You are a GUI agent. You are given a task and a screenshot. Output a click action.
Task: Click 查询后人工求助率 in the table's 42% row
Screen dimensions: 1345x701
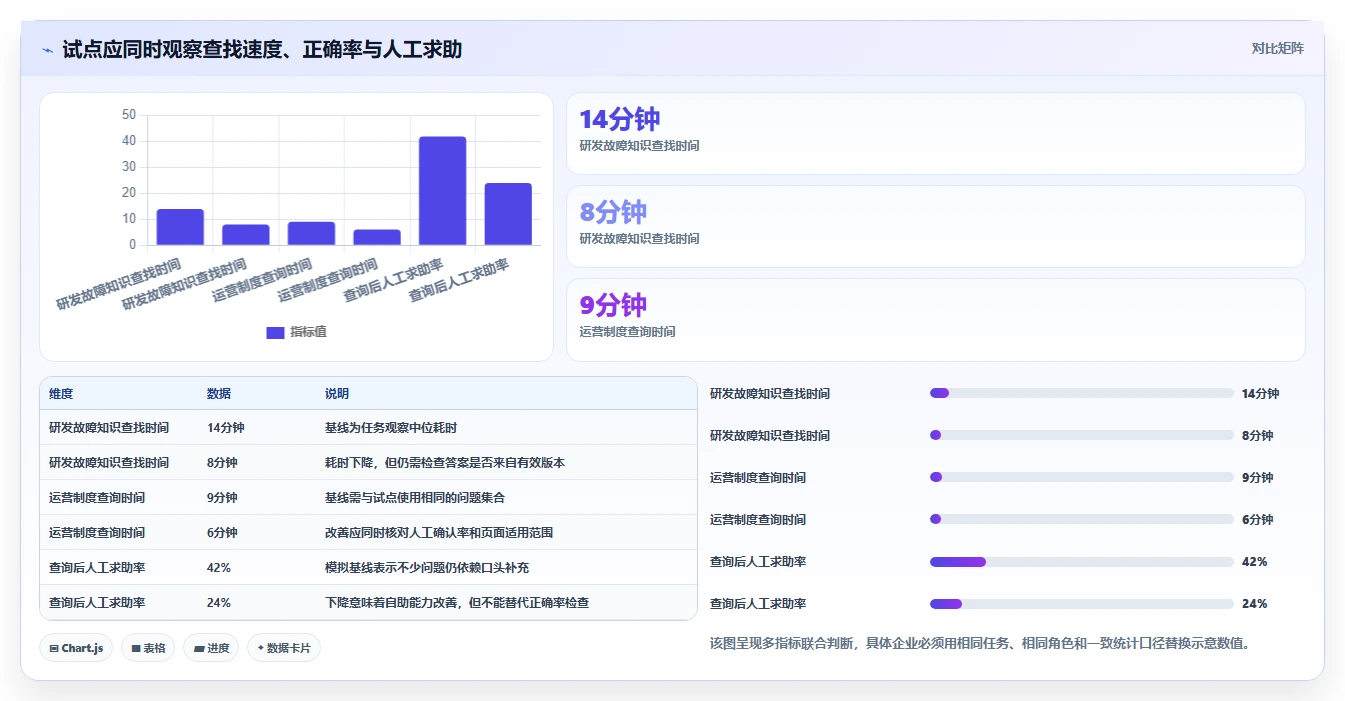pyautogui.click(x=97, y=568)
